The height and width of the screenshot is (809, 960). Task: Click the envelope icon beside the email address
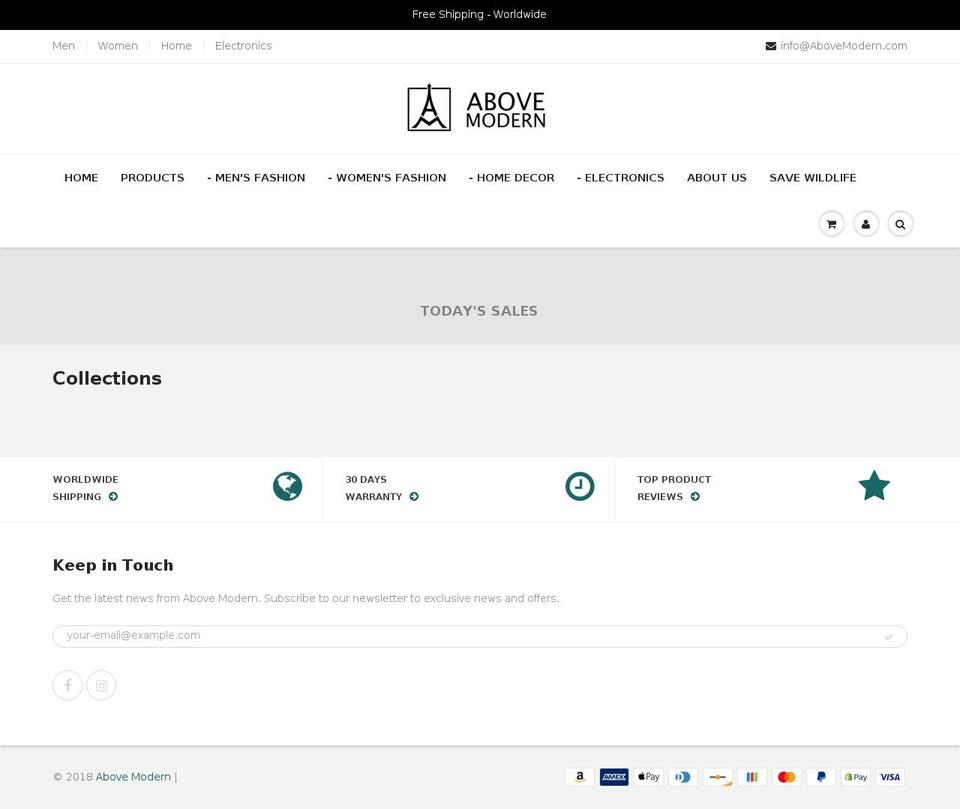pos(771,46)
